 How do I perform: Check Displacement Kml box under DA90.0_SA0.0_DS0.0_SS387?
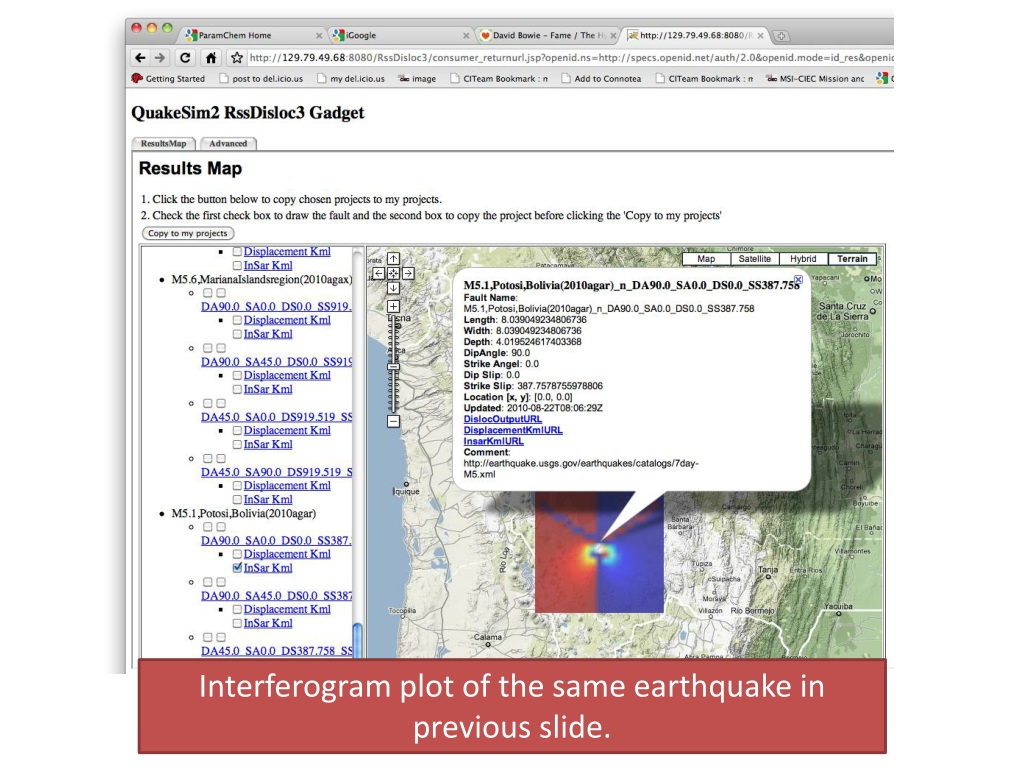(237, 554)
